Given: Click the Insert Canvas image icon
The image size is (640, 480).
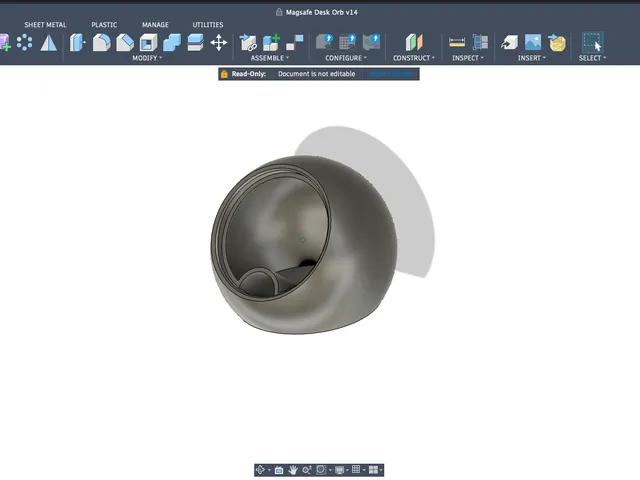Looking at the screenshot, I should pyautogui.click(x=533, y=42).
